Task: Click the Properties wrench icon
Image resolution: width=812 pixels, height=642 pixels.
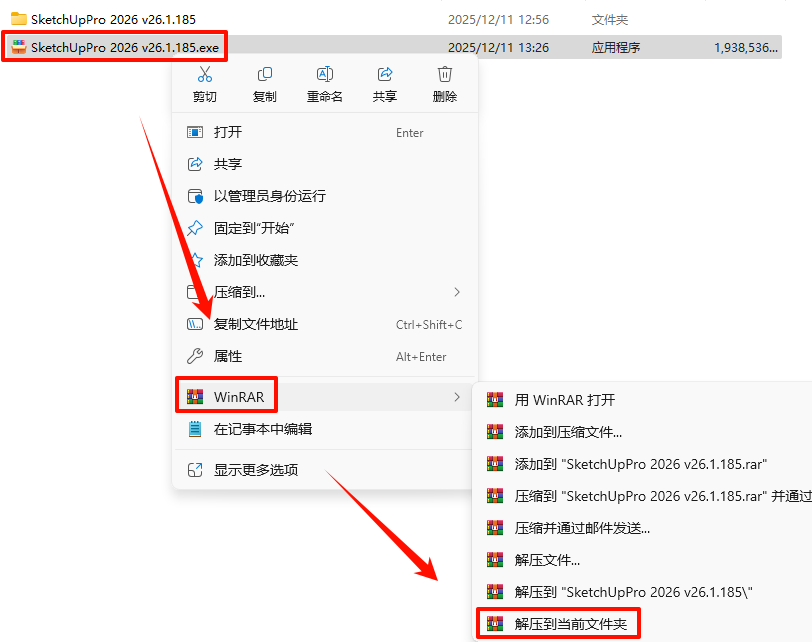Action: pyautogui.click(x=195, y=356)
